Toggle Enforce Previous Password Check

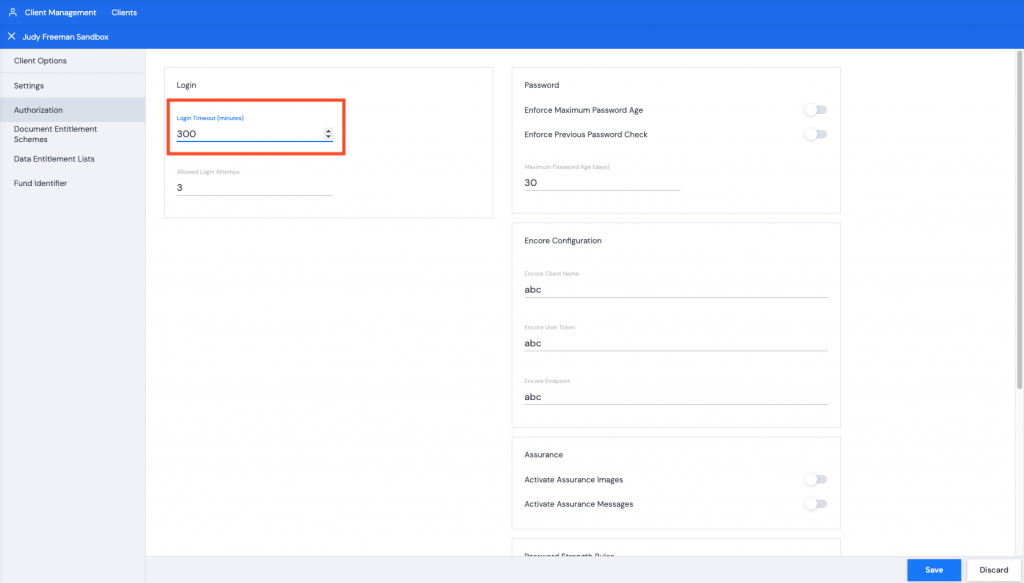click(x=816, y=134)
